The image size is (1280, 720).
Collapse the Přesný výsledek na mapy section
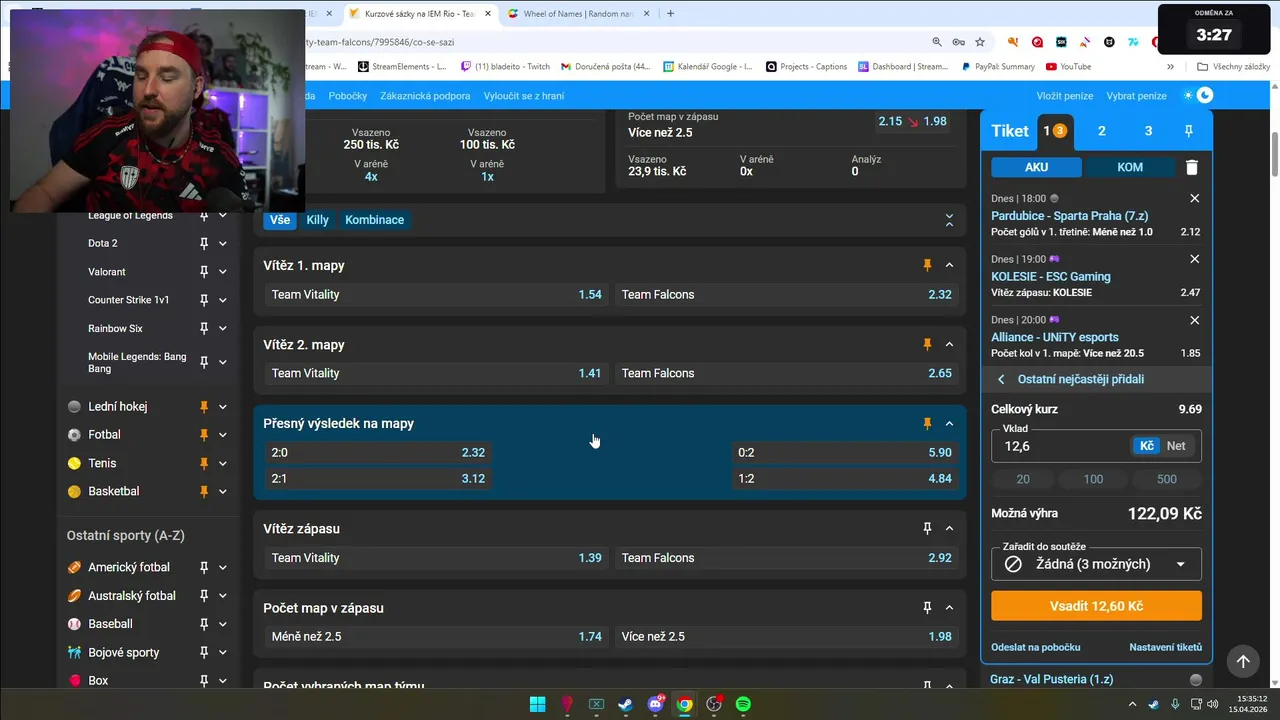(949, 423)
